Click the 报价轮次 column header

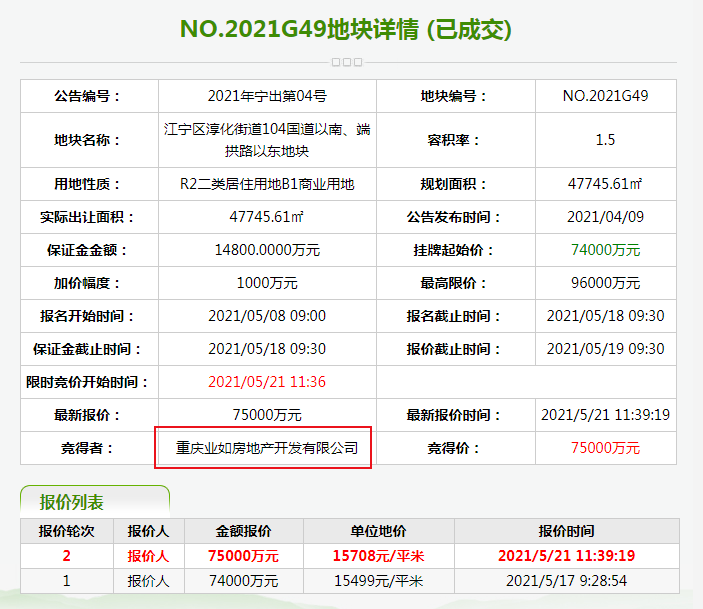tap(67, 531)
